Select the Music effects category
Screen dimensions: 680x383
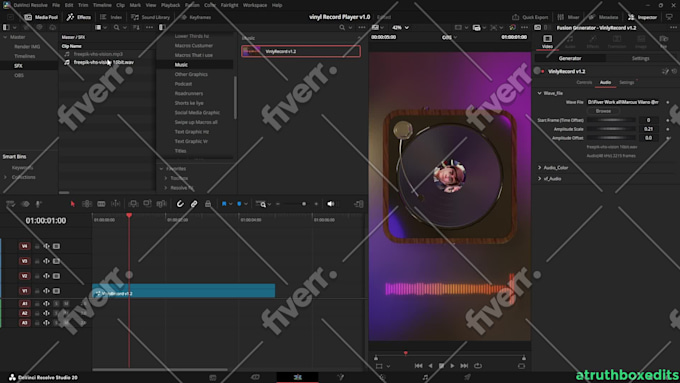pyautogui.click(x=181, y=65)
